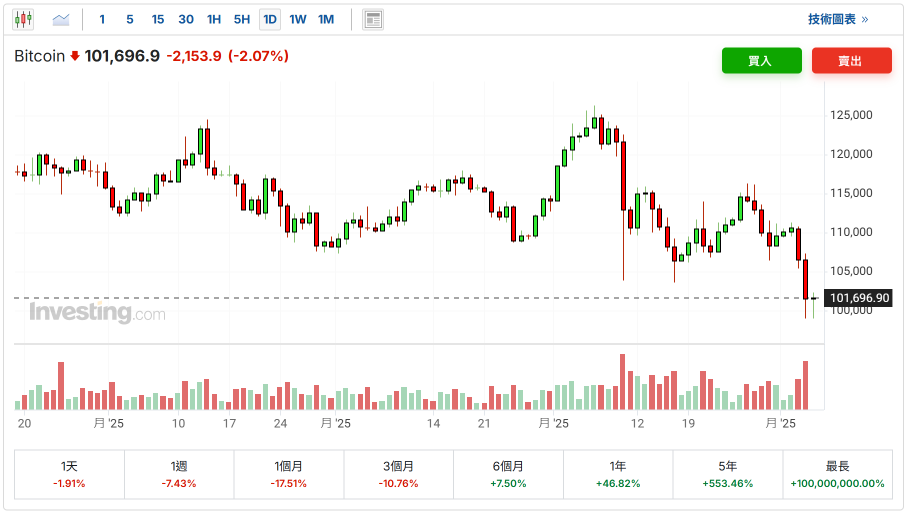909x514 pixels.
Task: Select the 1-minute interval
Action: (x=102, y=19)
